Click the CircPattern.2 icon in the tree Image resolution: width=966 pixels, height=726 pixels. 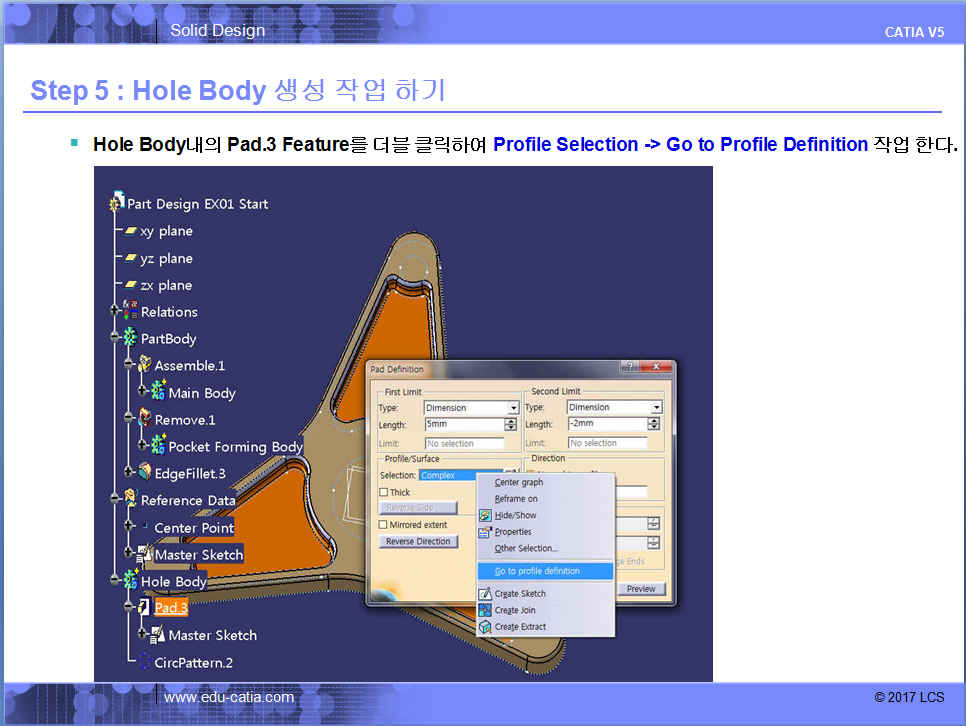pyautogui.click(x=144, y=662)
